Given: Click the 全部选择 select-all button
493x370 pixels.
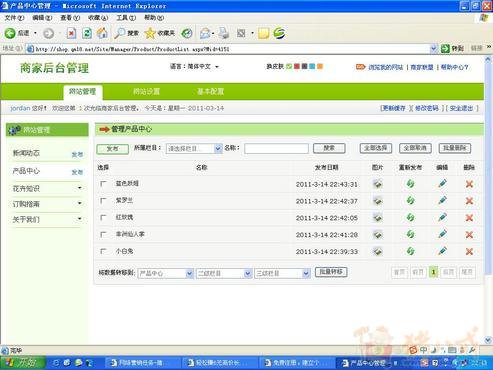Looking at the screenshot, I should (x=376, y=148).
